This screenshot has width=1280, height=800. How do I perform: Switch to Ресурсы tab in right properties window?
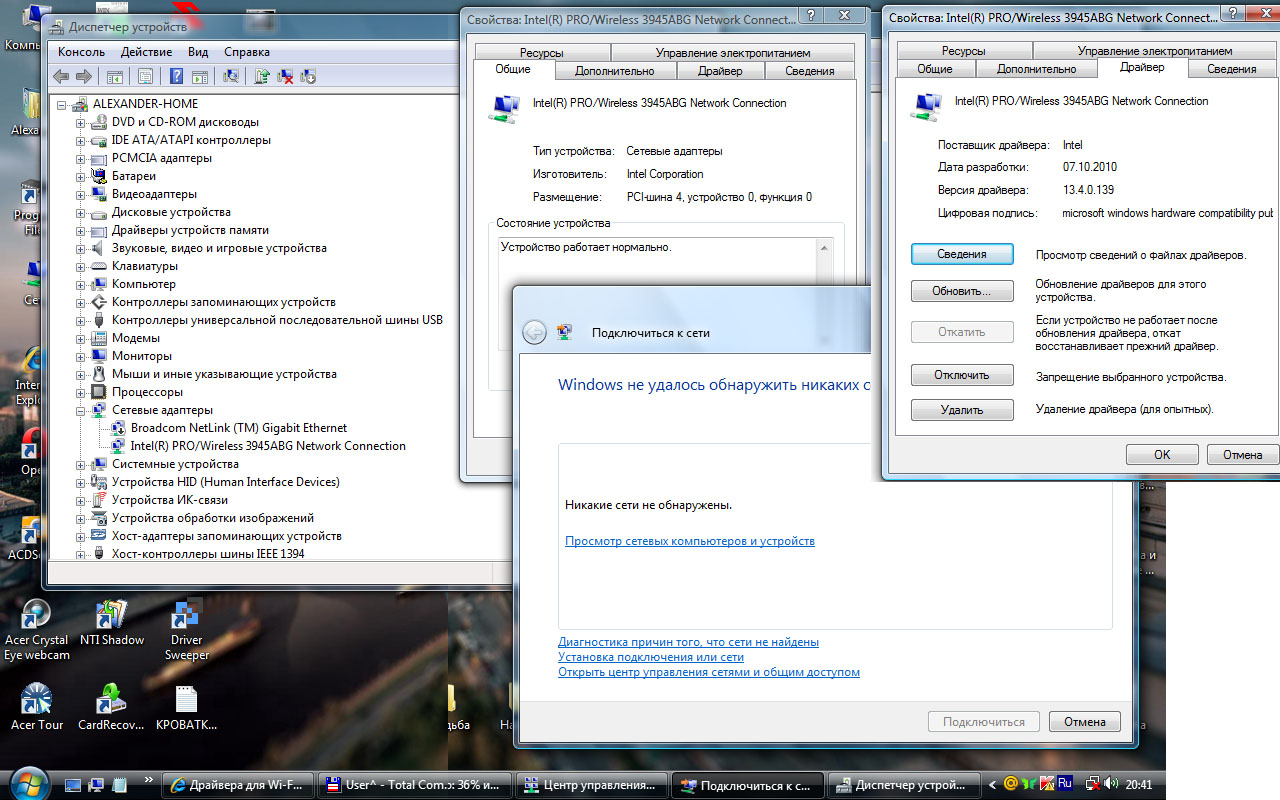tap(963, 51)
